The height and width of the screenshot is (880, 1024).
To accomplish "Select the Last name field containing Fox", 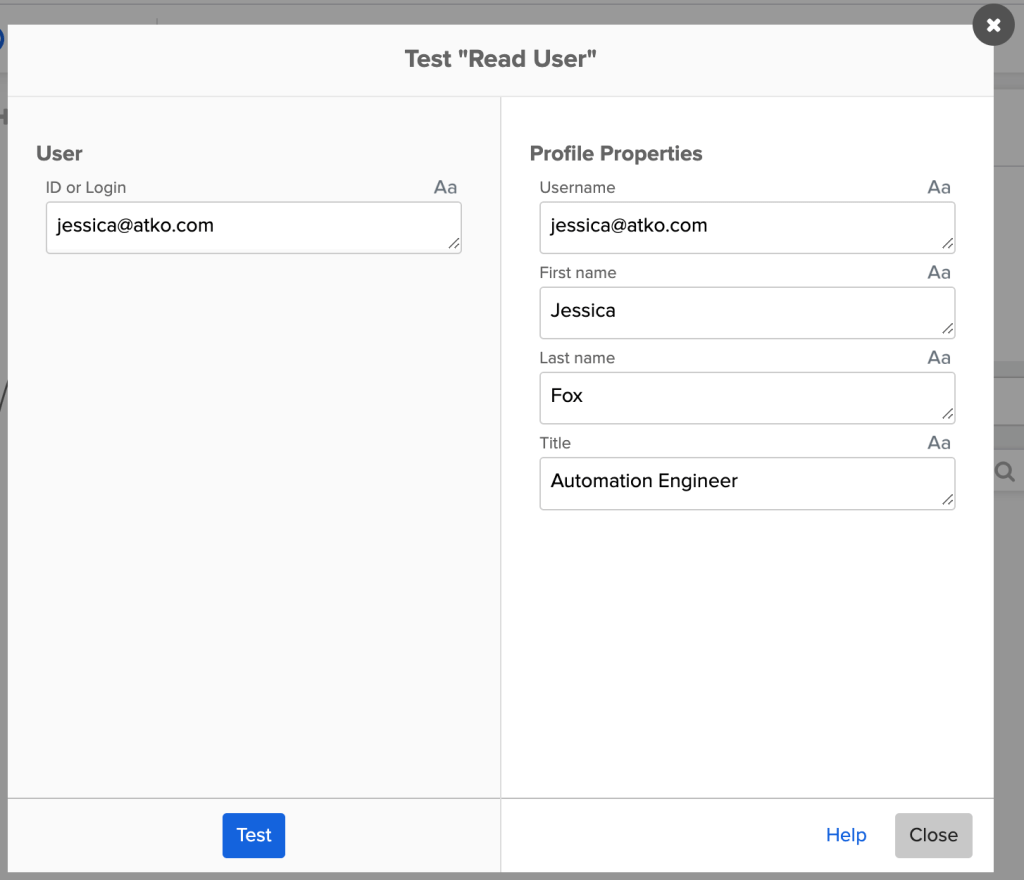I will coord(740,397).
